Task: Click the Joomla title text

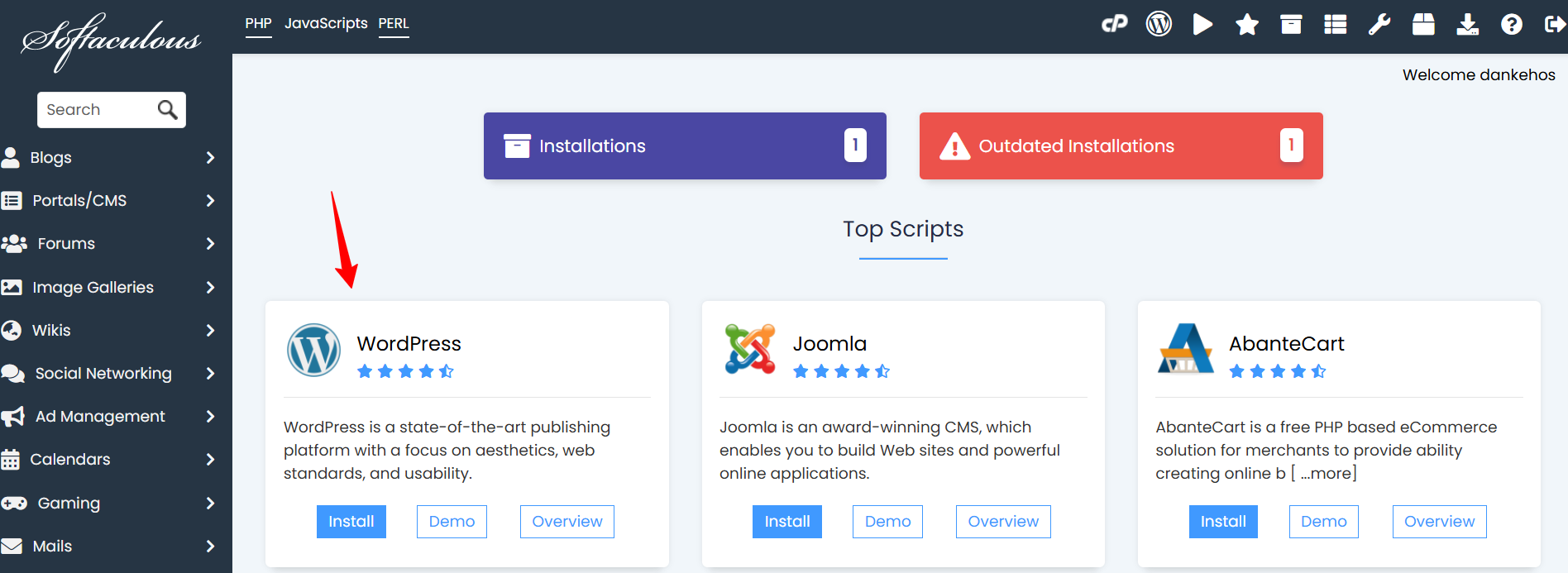Action: tap(829, 343)
